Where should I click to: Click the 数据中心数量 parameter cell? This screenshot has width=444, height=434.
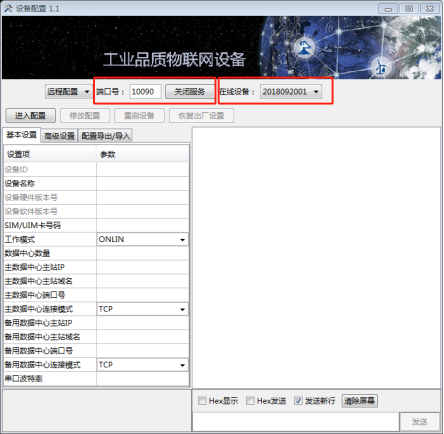tap(142, 253)
